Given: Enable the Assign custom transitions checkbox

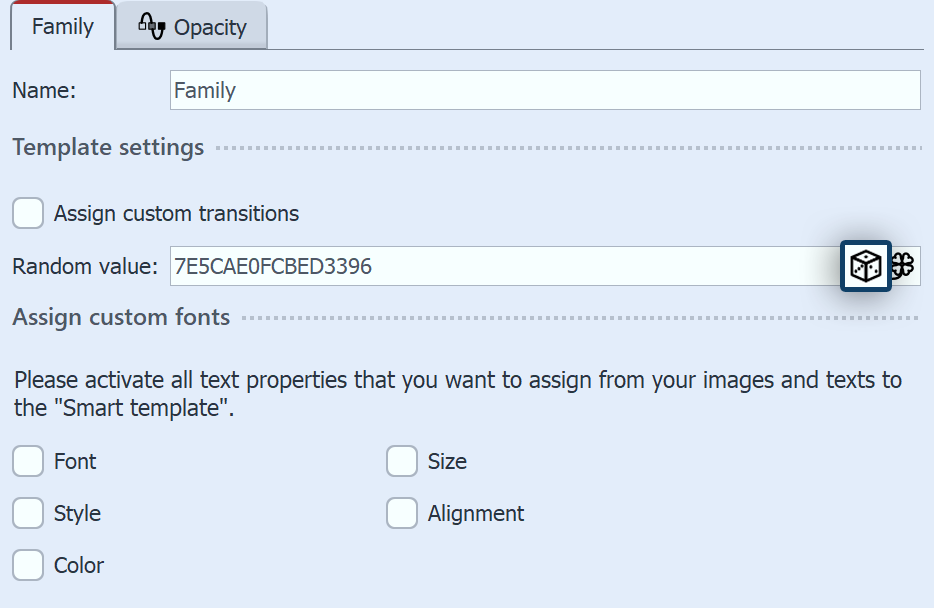Looking at the screenshot, I should [28, 213].
